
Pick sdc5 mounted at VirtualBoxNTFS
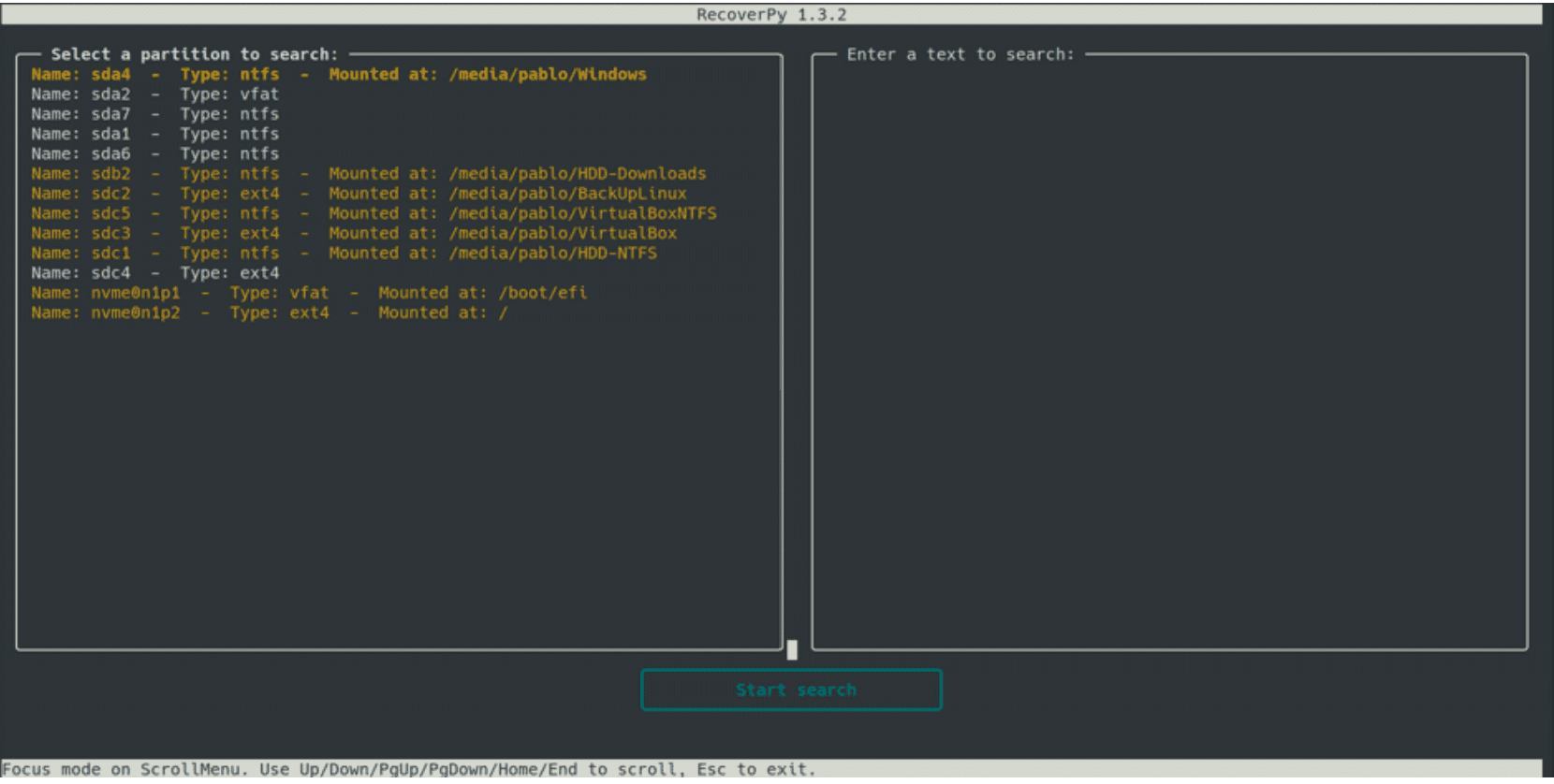[x=374, y=213]
